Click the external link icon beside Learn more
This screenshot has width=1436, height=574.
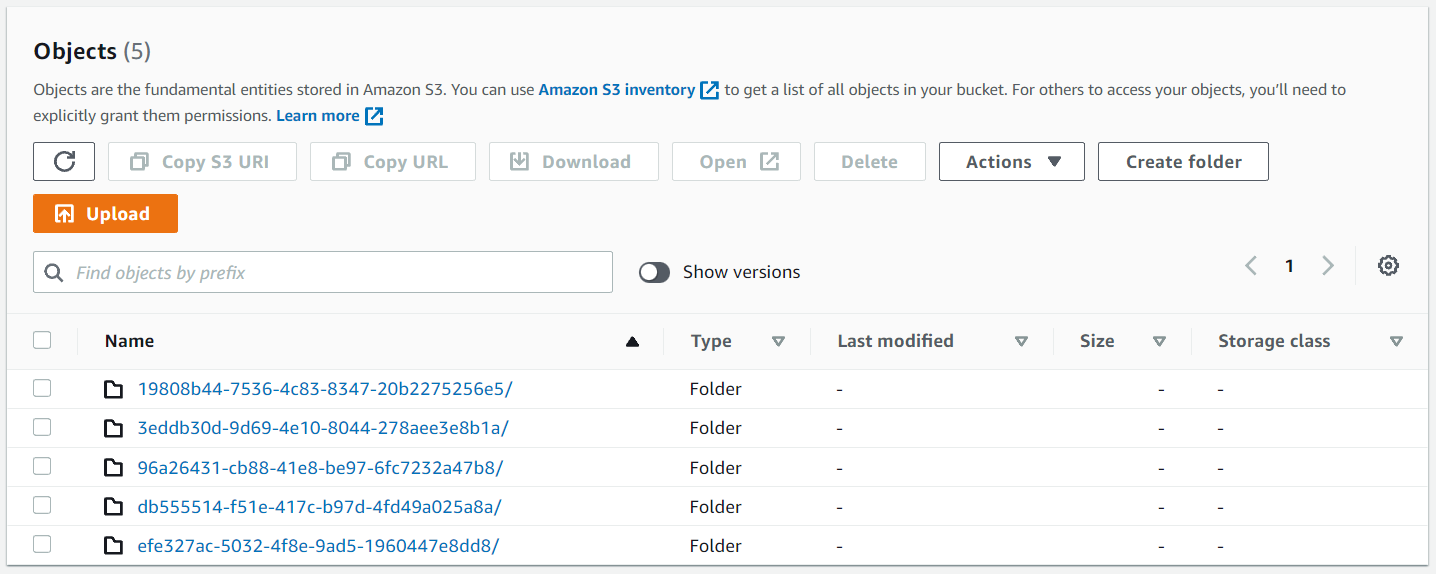pos(374,116)
